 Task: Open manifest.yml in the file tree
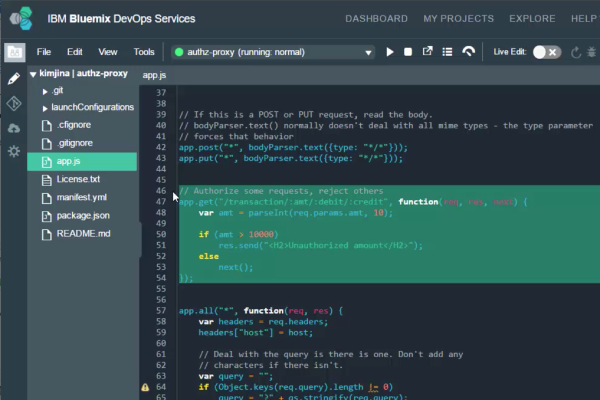tap(82, 198)
